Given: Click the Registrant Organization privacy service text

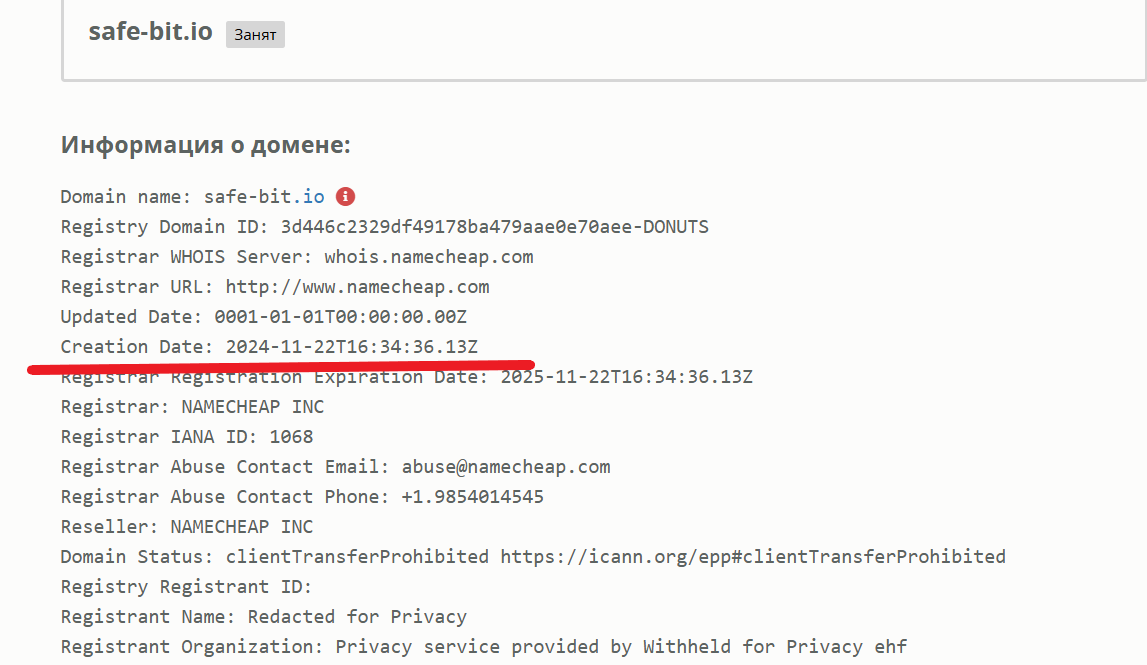Looking at the screenshot, I should click(x=620, y=647).
